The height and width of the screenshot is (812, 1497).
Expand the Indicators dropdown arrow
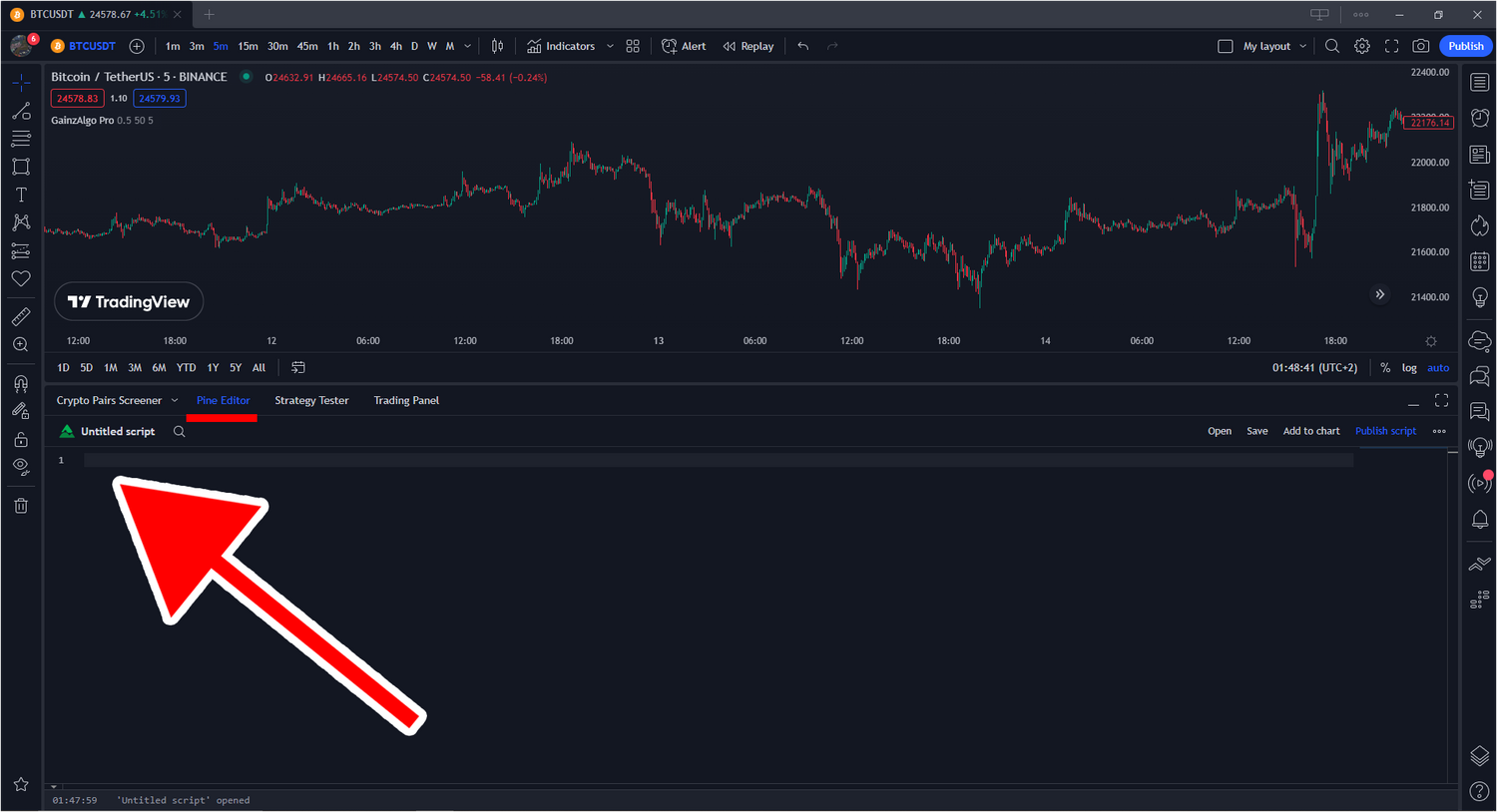tap(610, 46)
